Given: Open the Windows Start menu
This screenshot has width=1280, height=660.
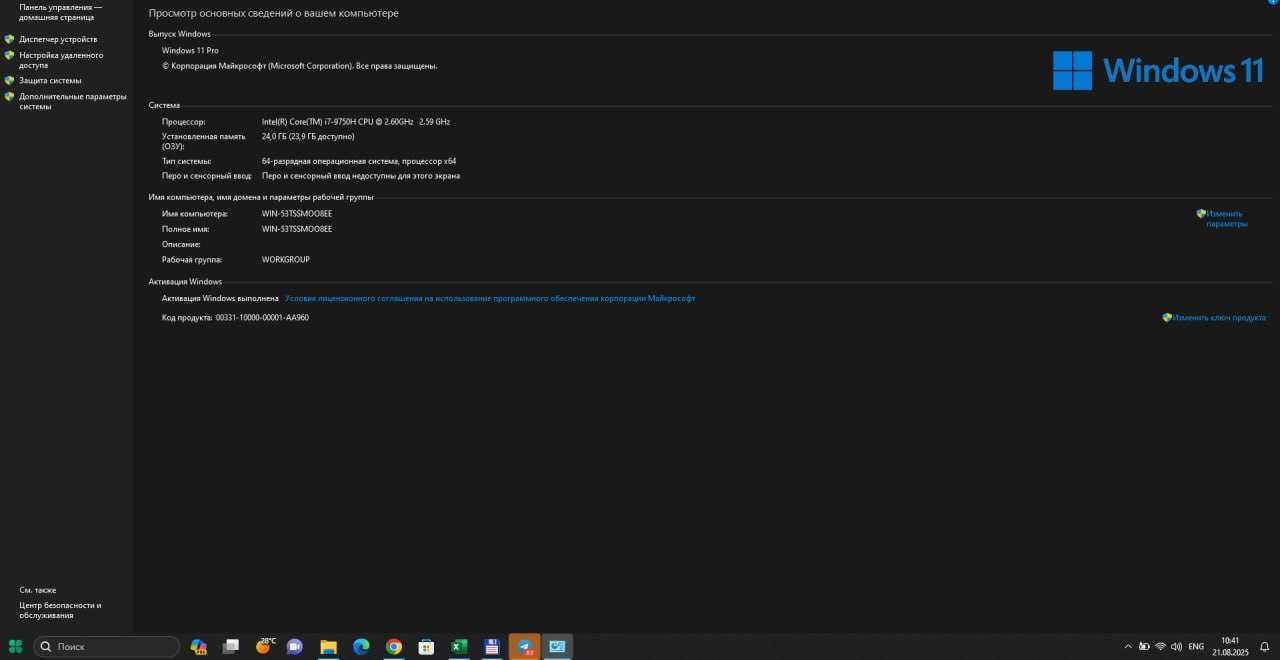Looking at the screenshot, I should point(15,647).
